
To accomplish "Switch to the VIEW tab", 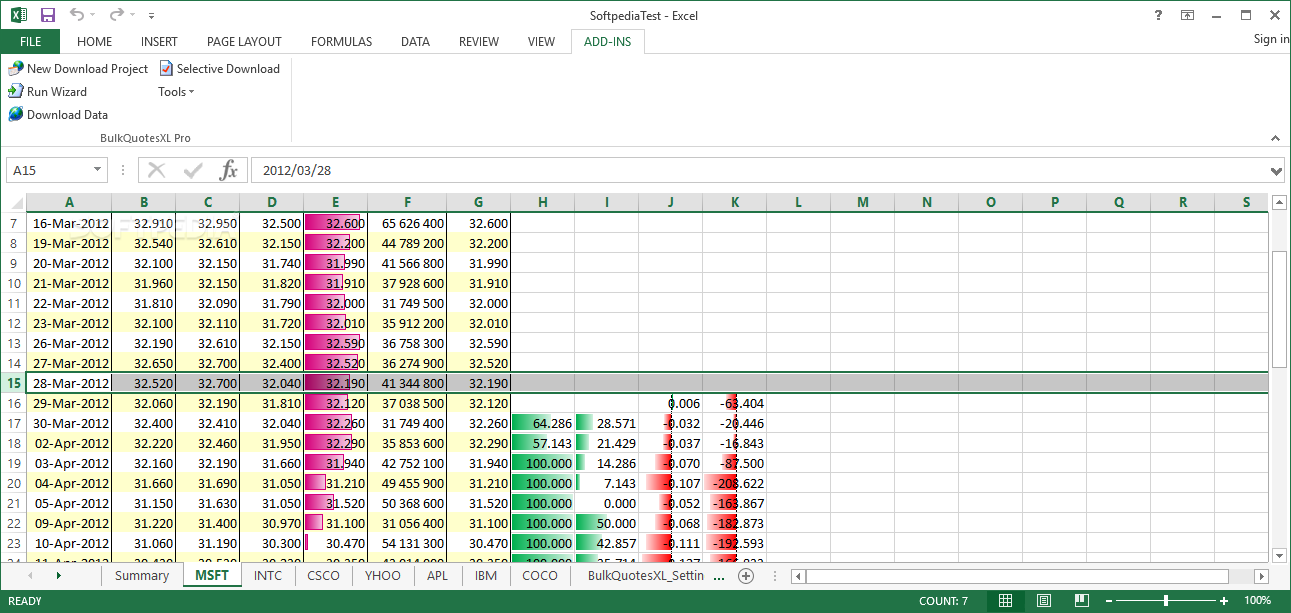I will 541,42.
